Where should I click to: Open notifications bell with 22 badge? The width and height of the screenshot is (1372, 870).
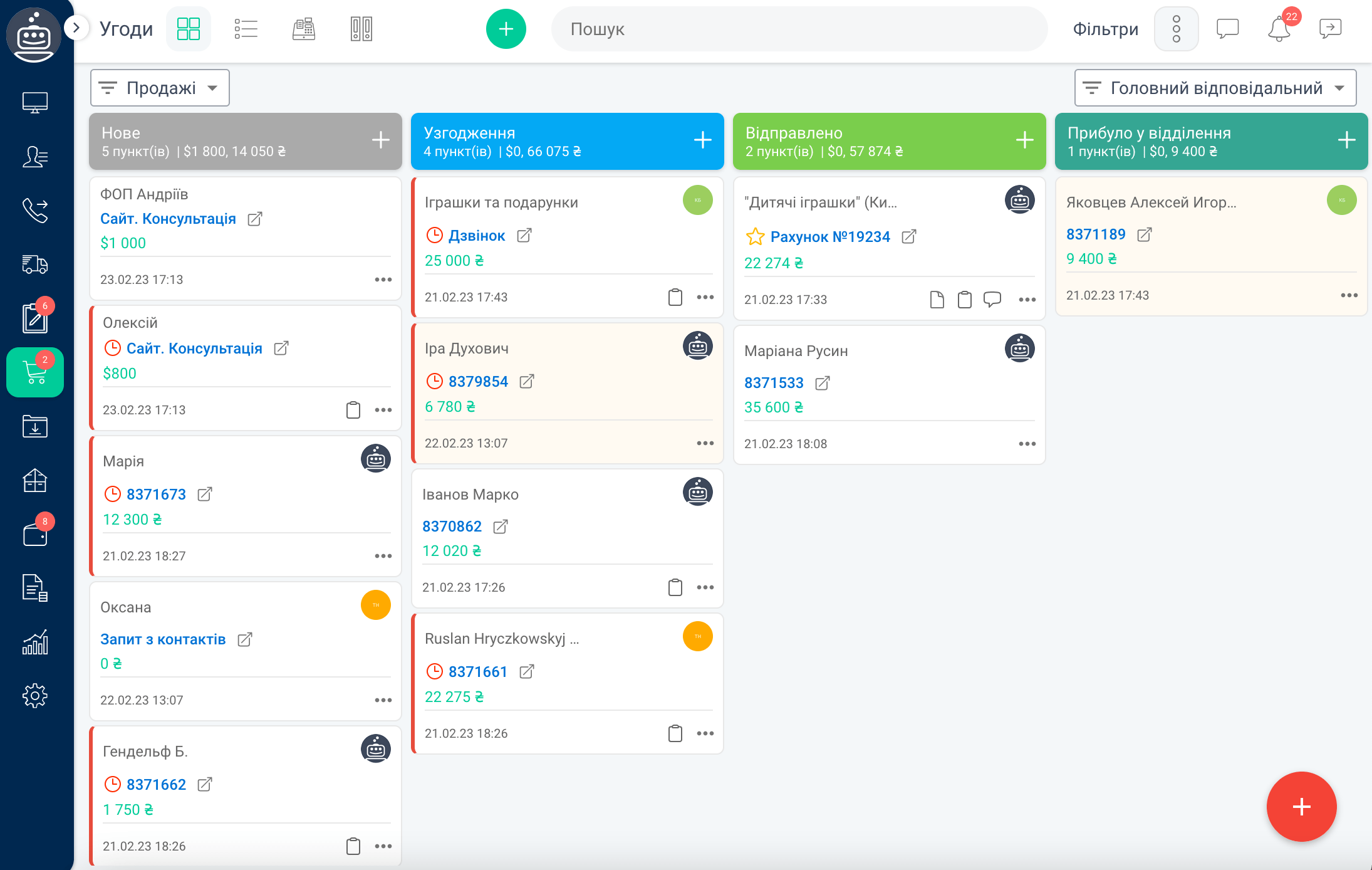(x=1279, y=29)
